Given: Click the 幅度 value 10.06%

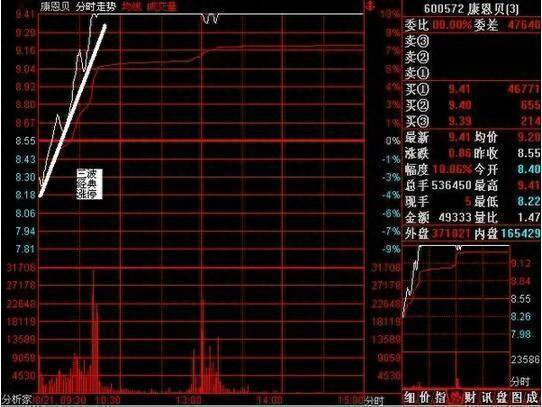Looking at the screenshot, I should coord(452,169).
